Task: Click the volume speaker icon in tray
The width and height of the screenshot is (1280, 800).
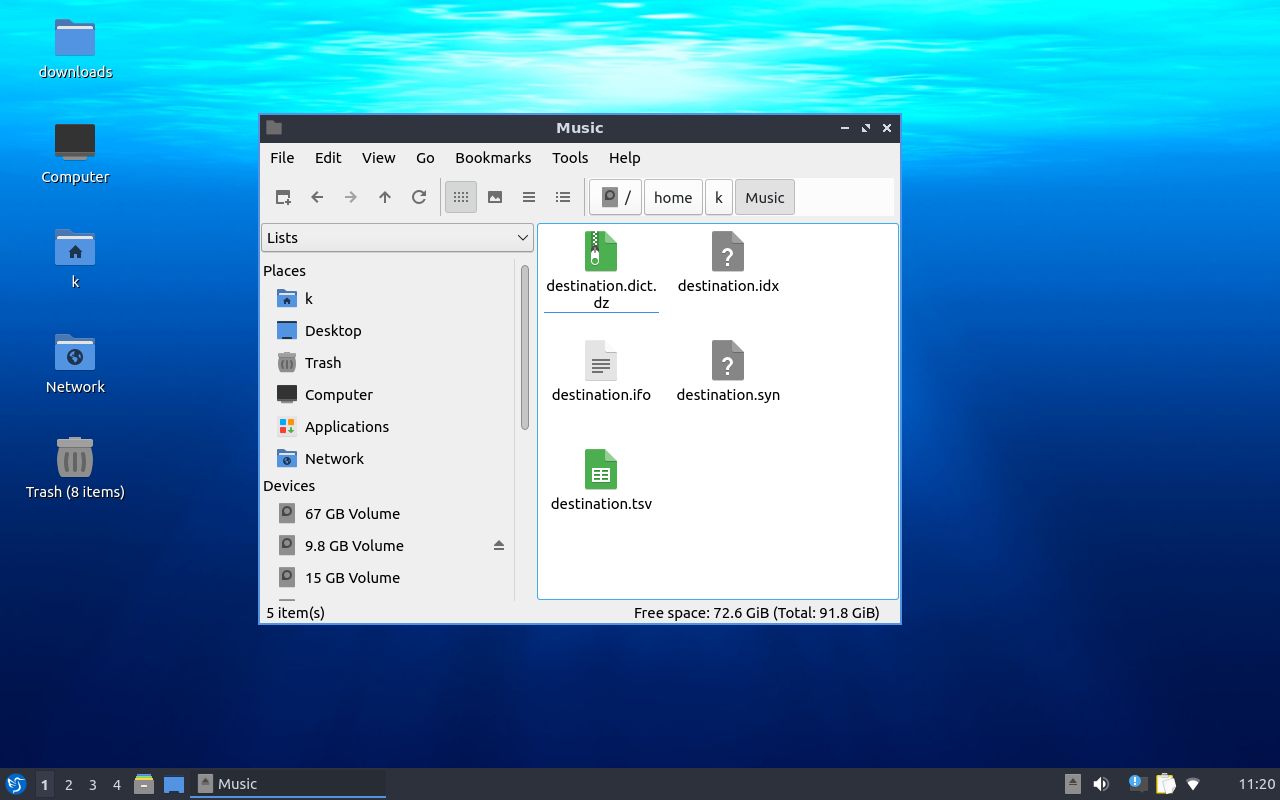Action: 1101,784
